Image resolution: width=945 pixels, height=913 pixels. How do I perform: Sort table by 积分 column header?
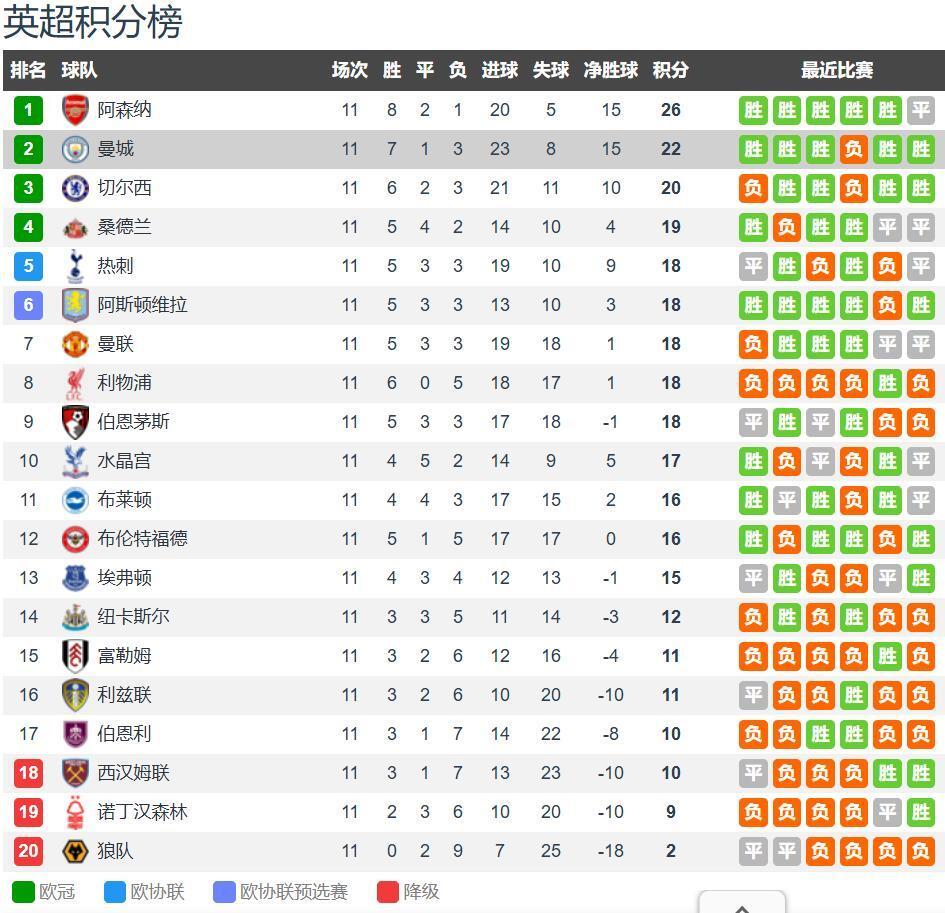(670, 70)
